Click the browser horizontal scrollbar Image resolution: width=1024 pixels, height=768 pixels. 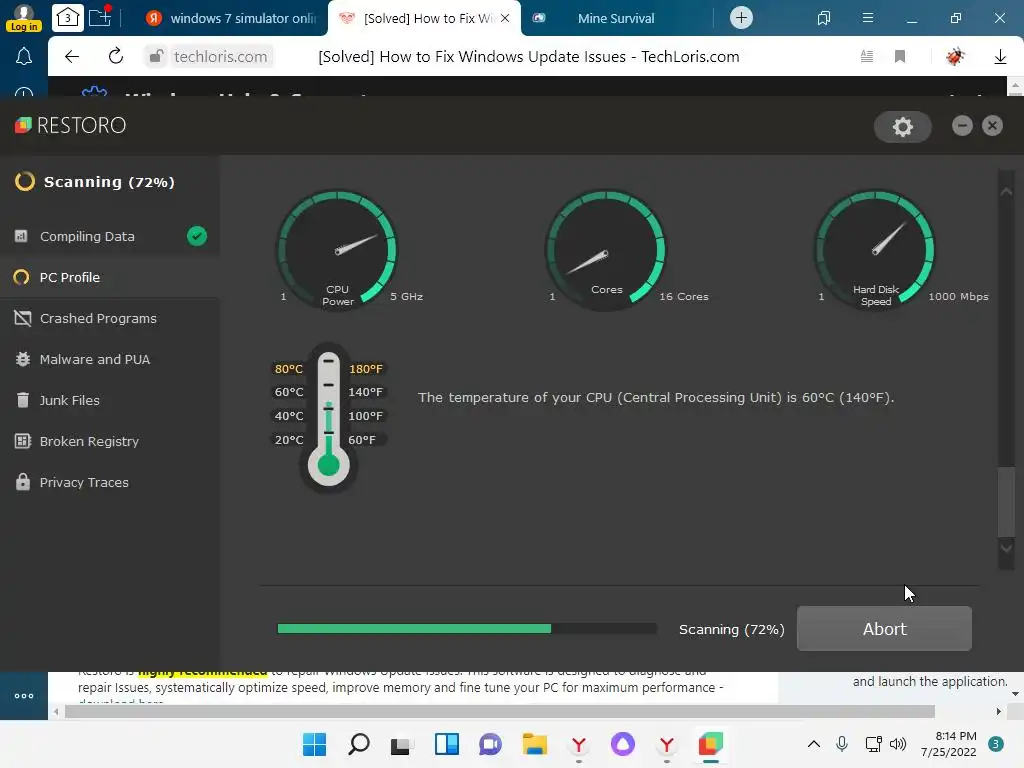coord(500,712)
